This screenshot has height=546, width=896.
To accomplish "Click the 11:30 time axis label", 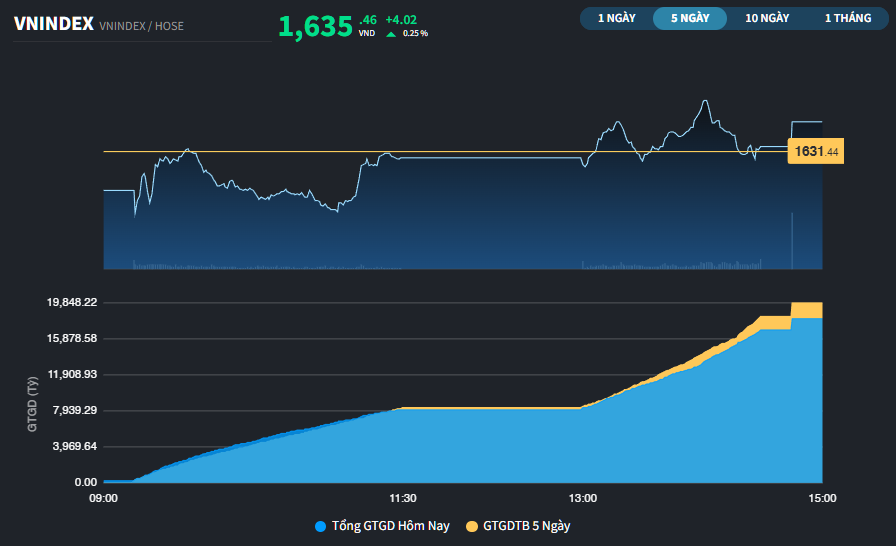I will pos(402,498).
